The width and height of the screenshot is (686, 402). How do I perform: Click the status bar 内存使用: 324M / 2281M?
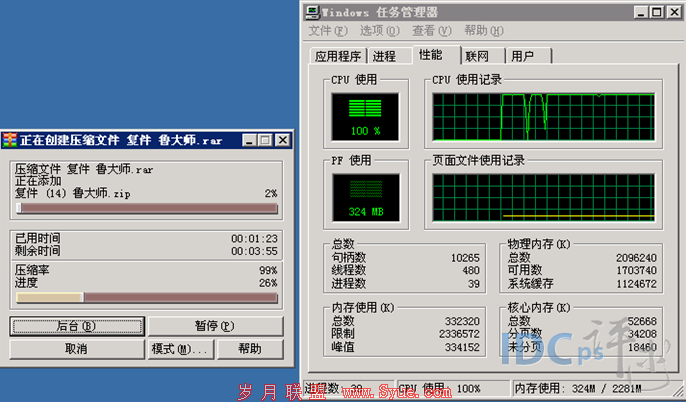pyautogui.click(x=578, y=388)
